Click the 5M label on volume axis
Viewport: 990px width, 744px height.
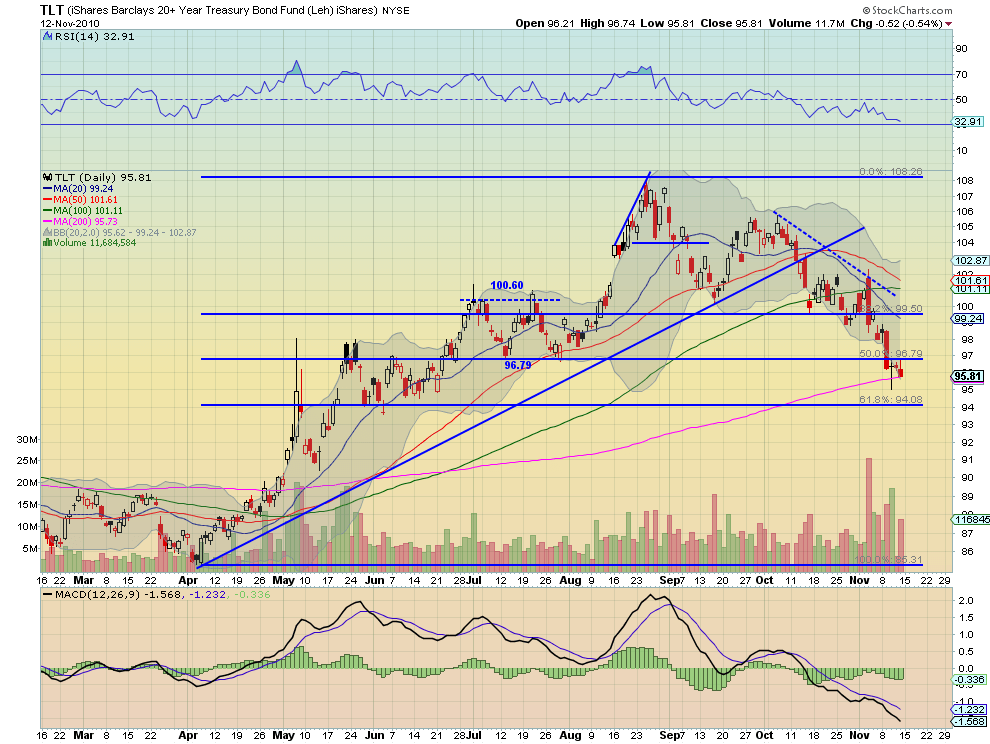tap(30, 549)
